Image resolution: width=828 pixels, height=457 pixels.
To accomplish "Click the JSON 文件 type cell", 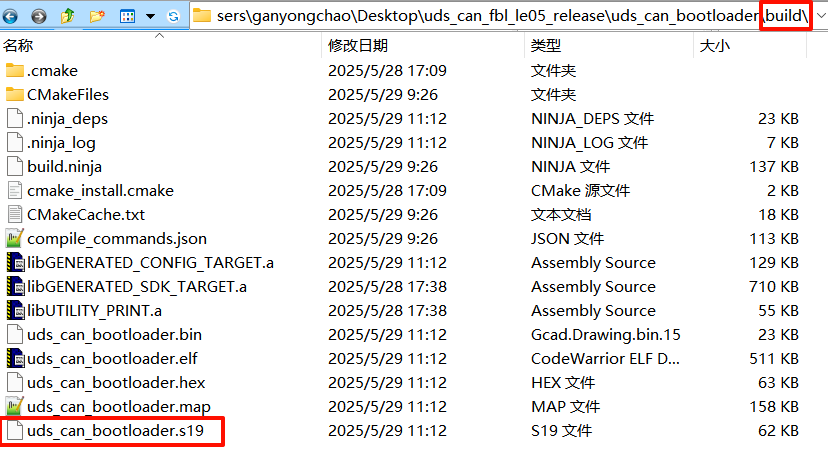I will (x=567, y=239).
